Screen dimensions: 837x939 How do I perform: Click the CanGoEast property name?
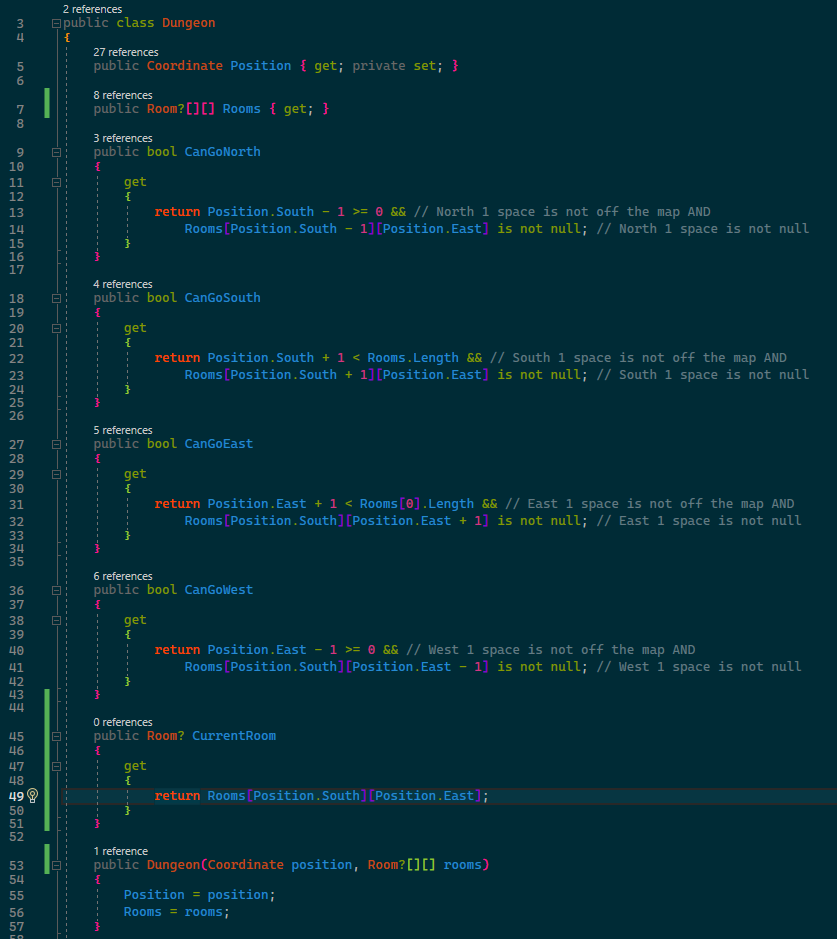[219, 444]
